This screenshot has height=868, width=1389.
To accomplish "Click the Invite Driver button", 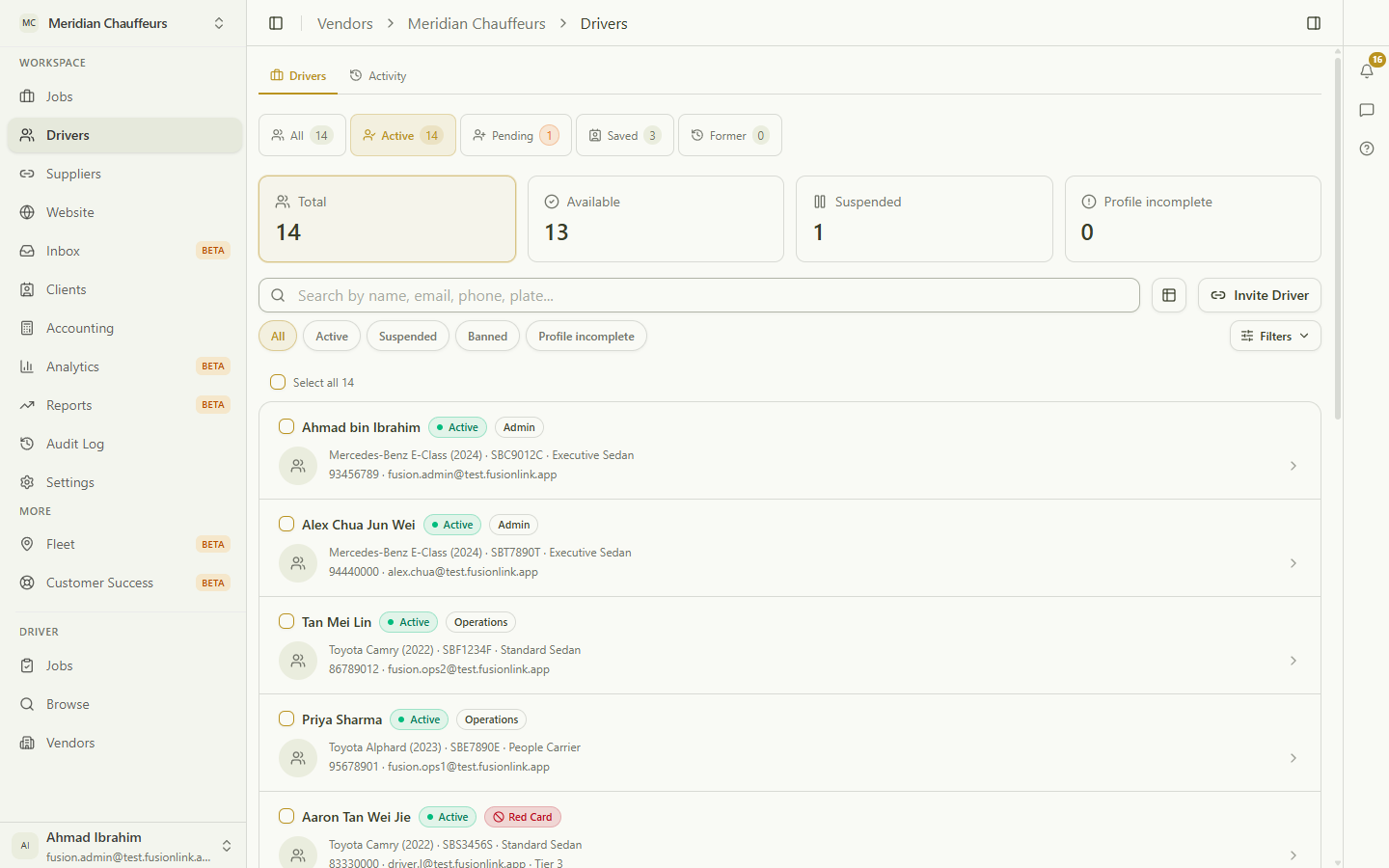I will [x=1260, y=295].
